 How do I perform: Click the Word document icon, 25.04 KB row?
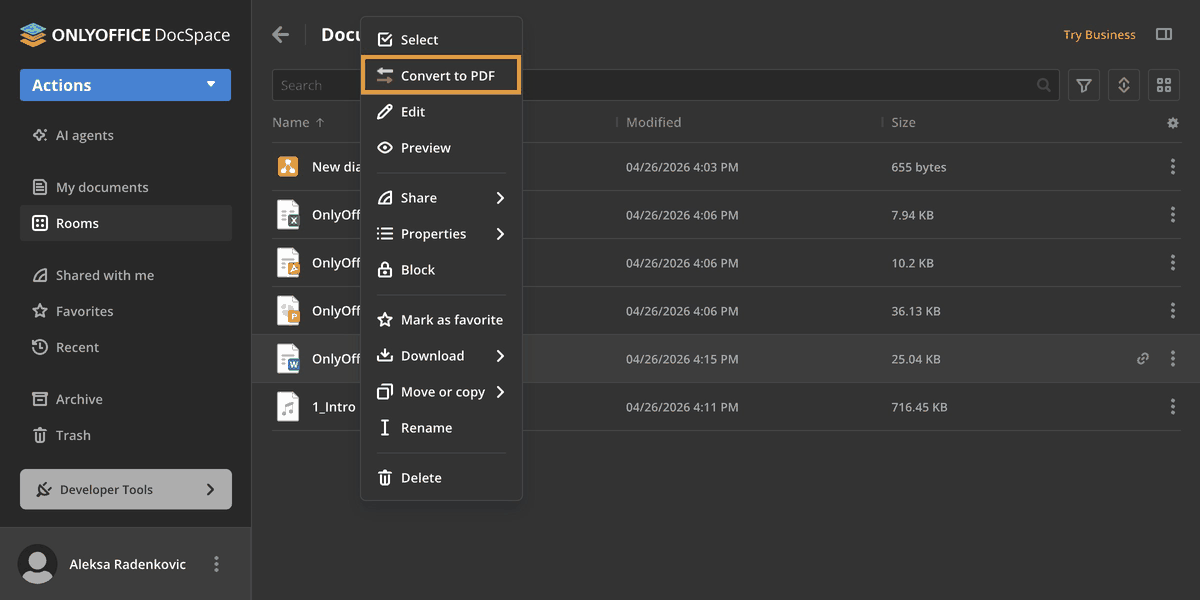point(288,358)
